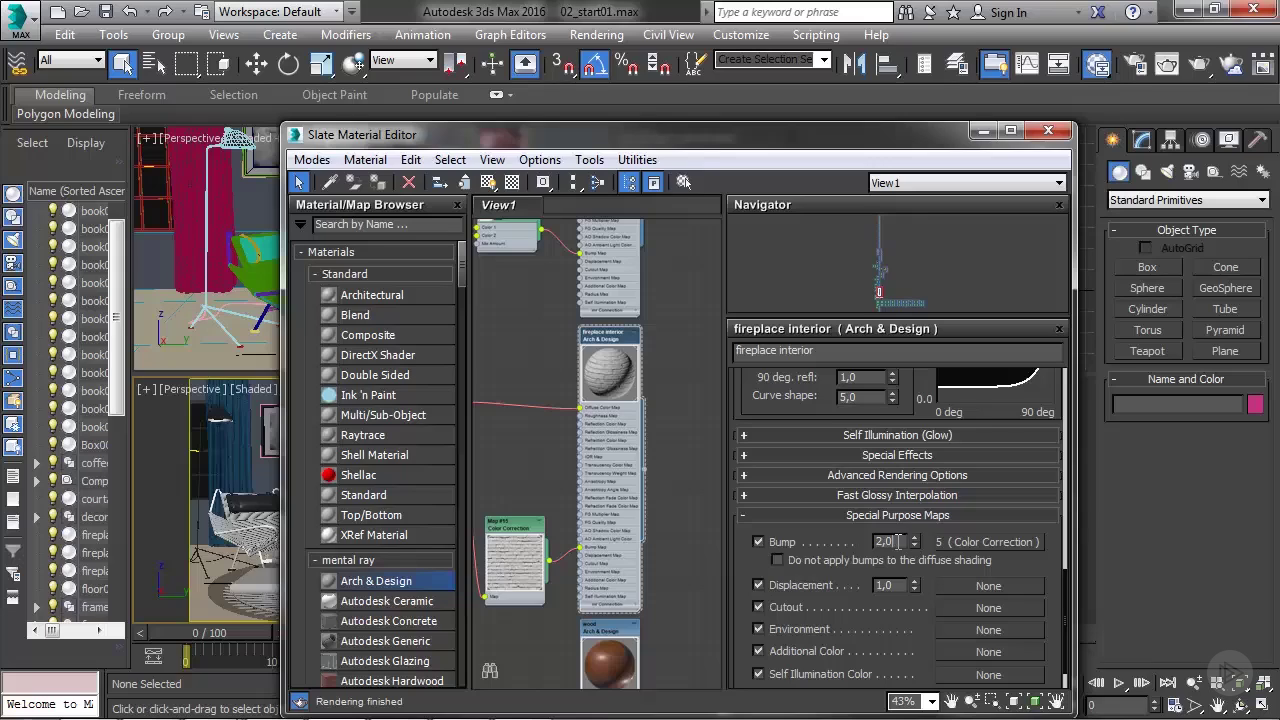Click the Mirror tool icon
The image size is (1280, 720).
pos(854,64)
